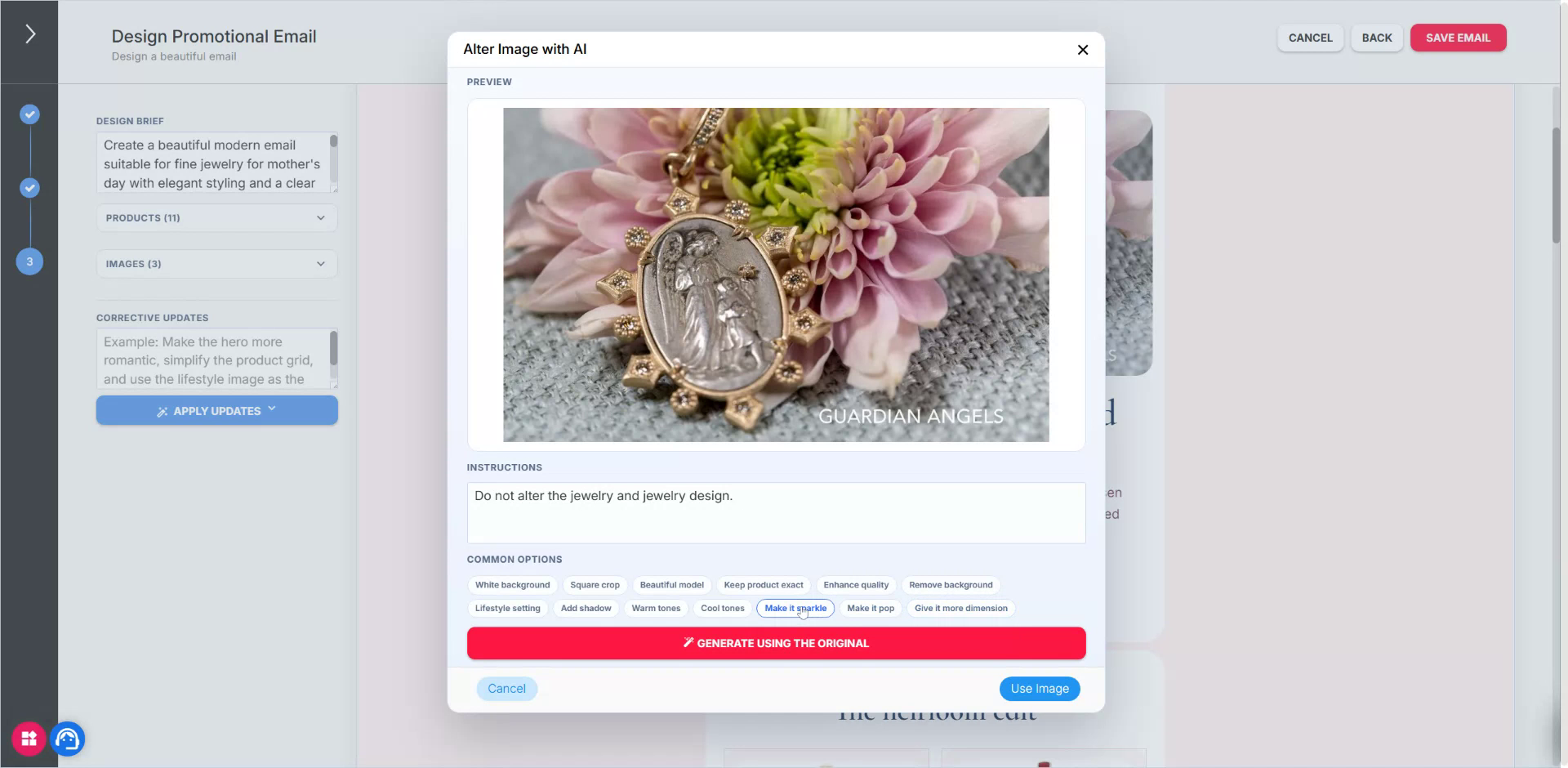Click the page vertical scrollbar thumb
Viewport: 1568px width, 768px height.
click(1556, 185)
